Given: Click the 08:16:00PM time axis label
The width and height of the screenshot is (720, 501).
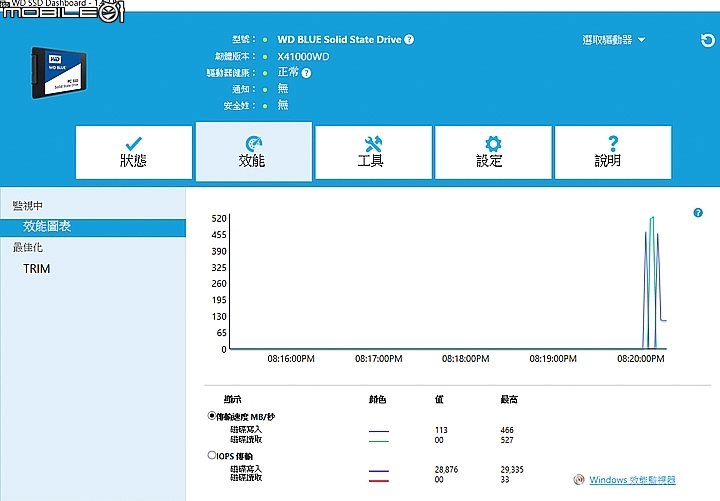Looking at the screenshot, I should pos(291,359).
